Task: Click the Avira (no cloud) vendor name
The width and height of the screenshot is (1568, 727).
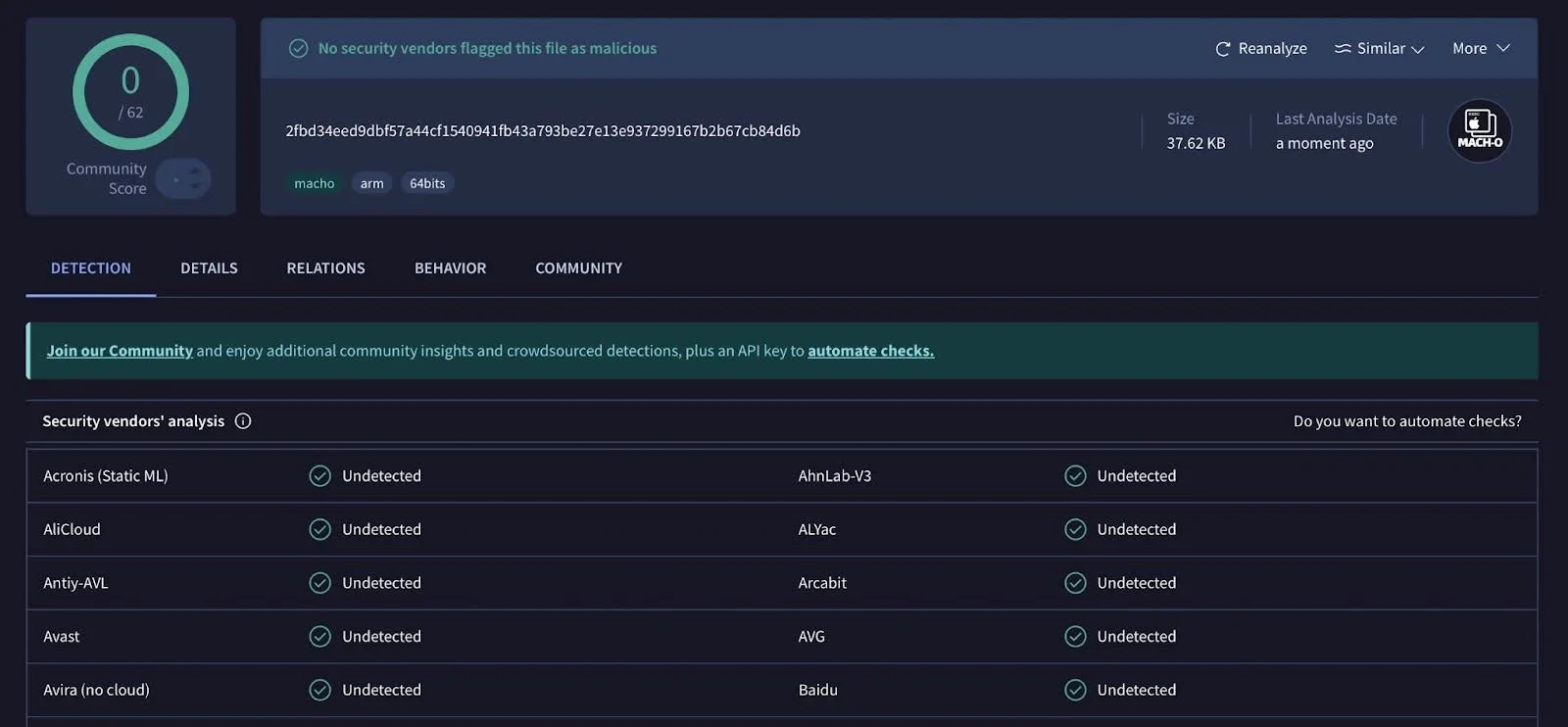Action: point(96,690)
